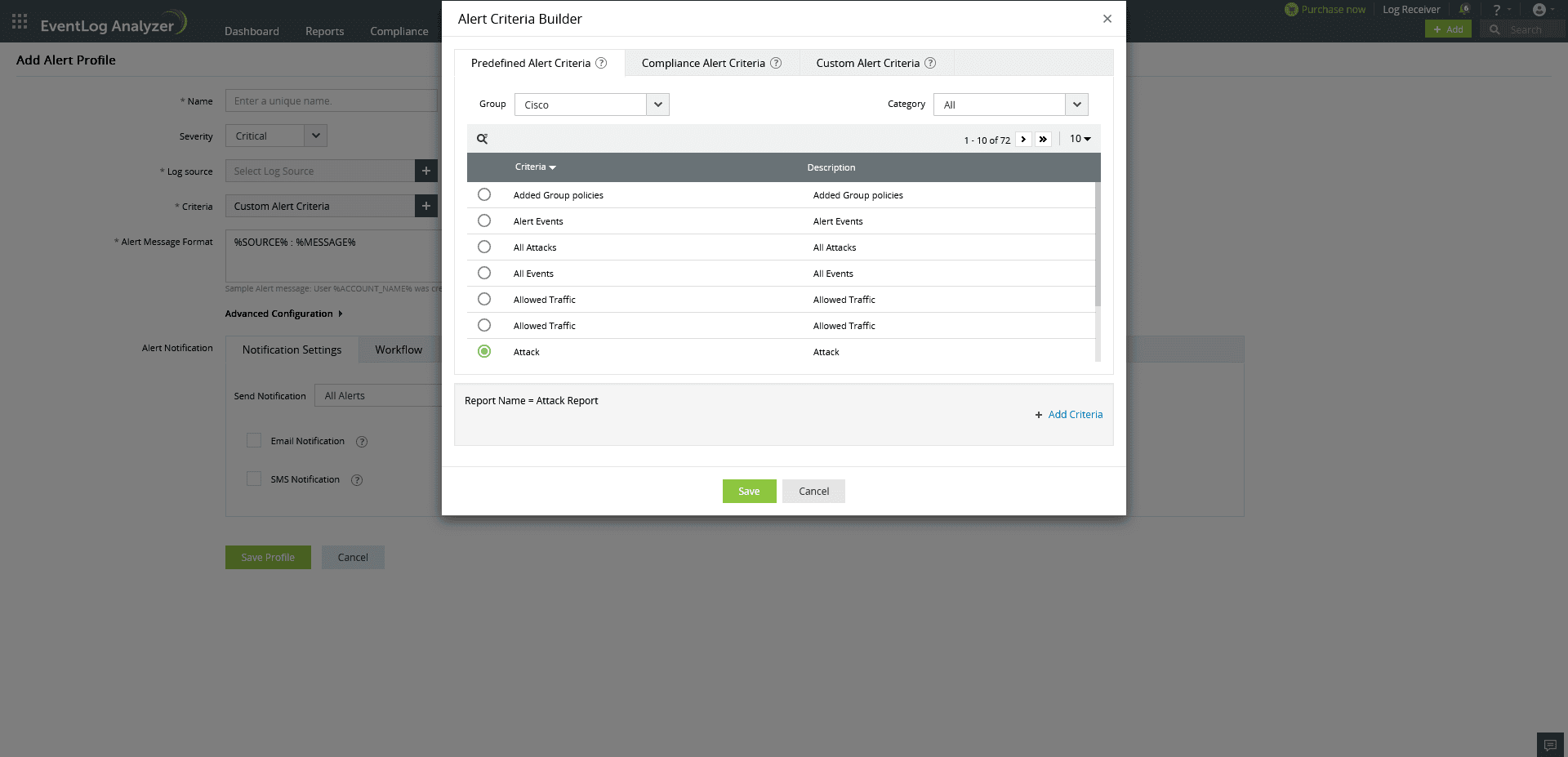The height and width of the screenshot is (757, 1568).
Task: Click the plus icon beside Log source
Action: click(426, 171)
